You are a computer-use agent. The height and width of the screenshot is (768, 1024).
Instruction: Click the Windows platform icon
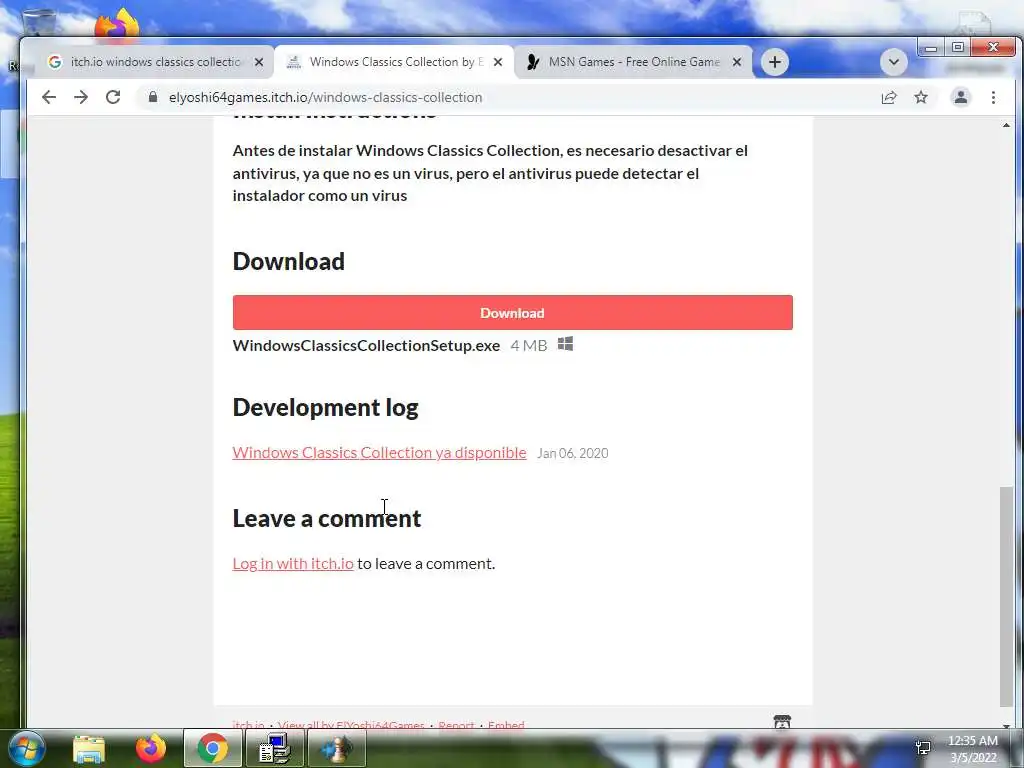(x=566, y=344)
